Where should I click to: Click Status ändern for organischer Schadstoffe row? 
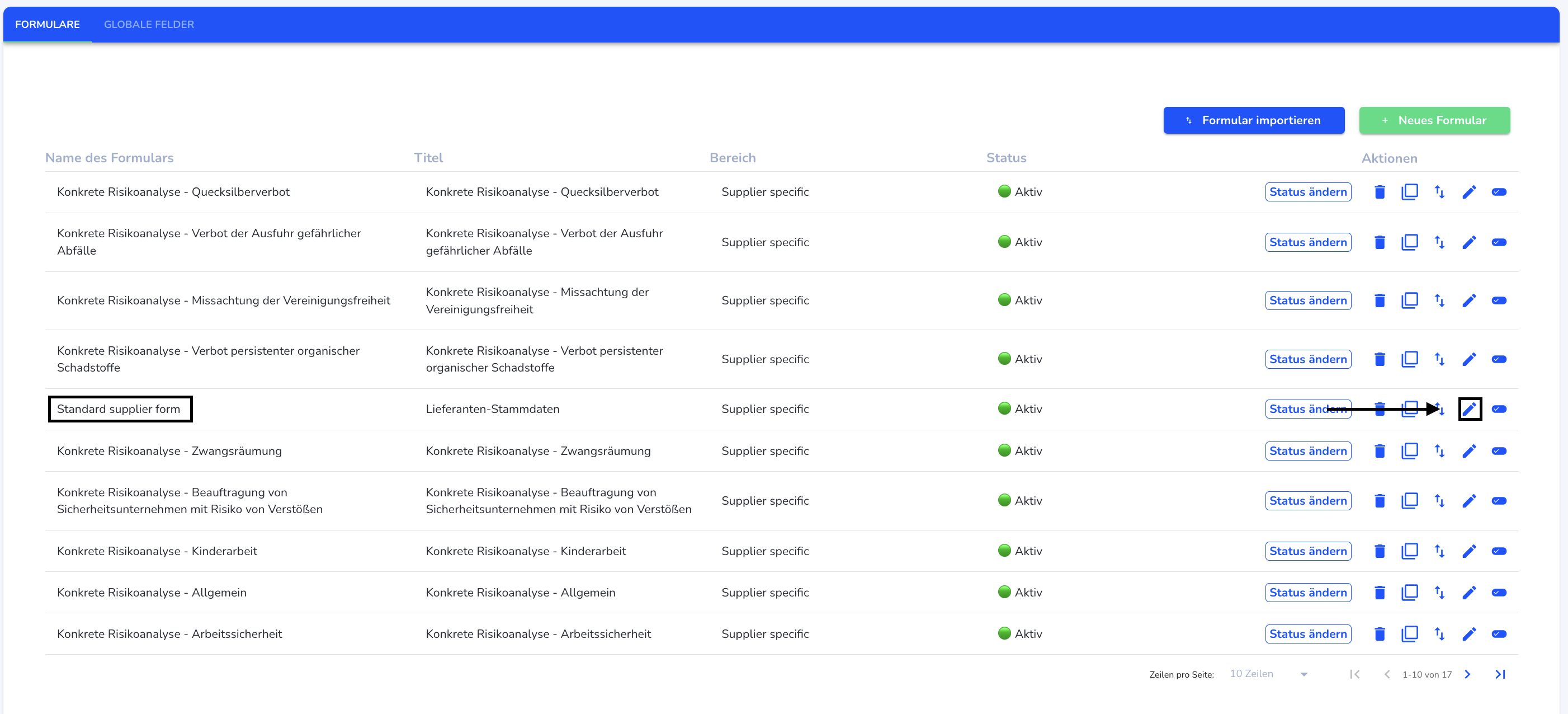click(x=1308, y=359)
